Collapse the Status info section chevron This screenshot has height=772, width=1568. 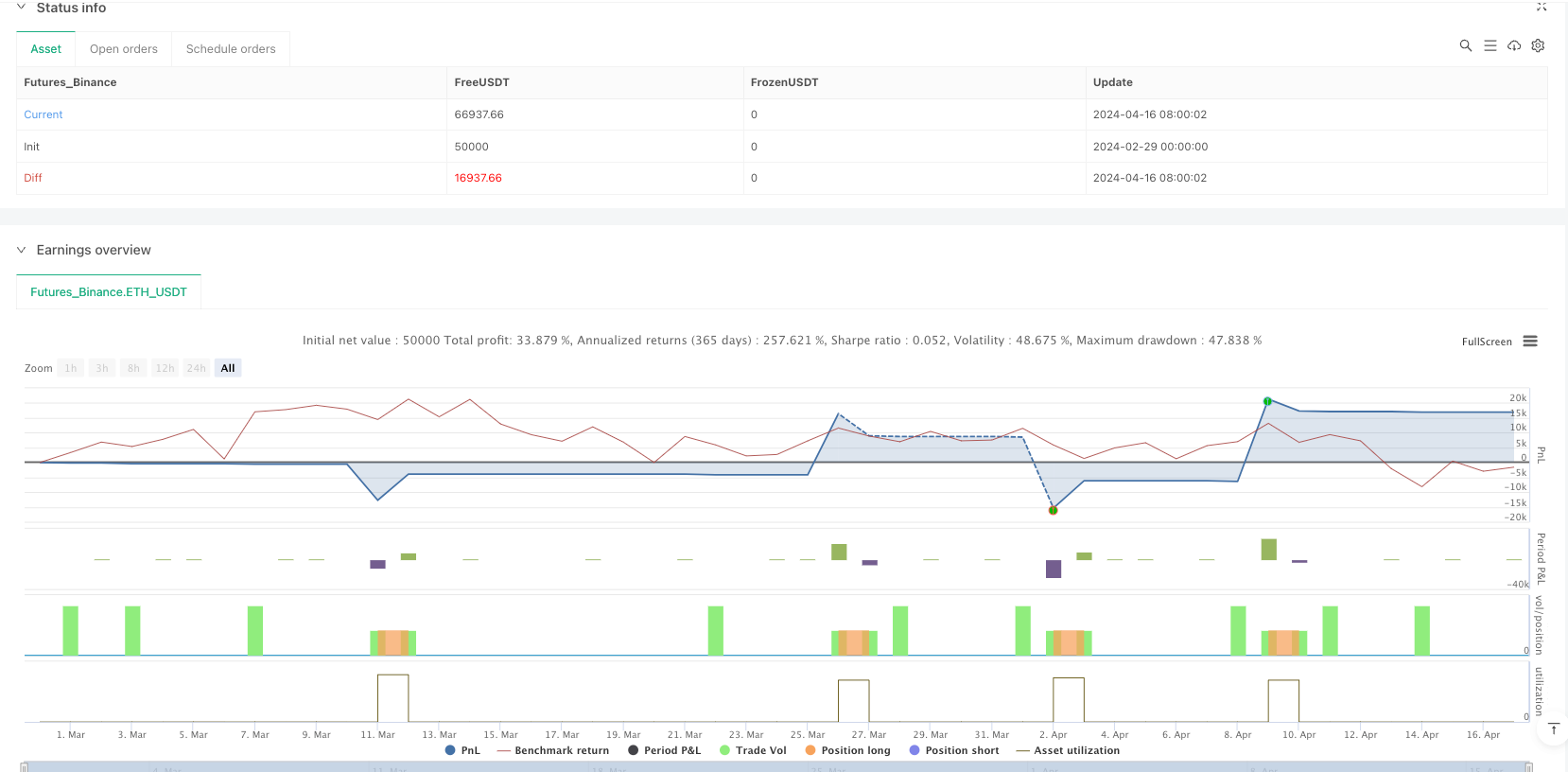pyautogui.click(x=21, y=8)
